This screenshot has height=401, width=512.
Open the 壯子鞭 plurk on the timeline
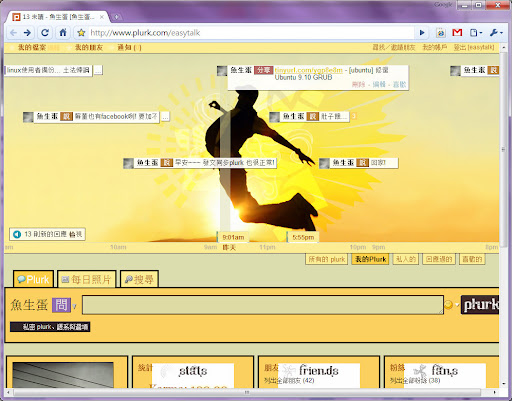pyautogui.click(x=315, y=116)
